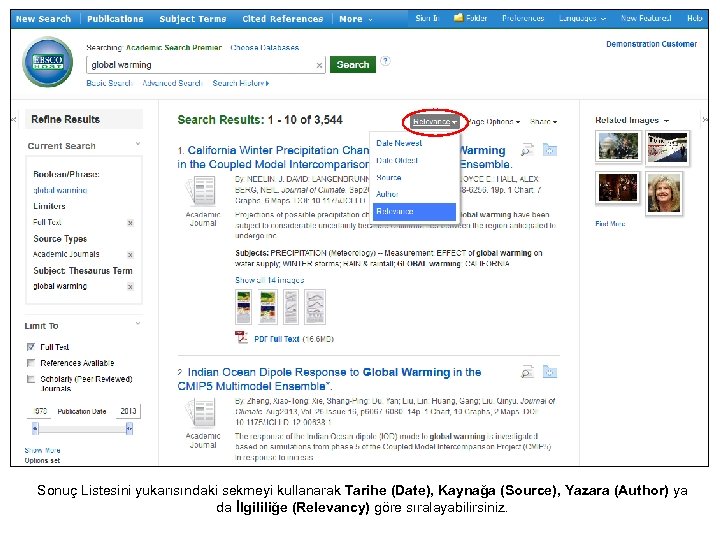Click Show More under Limit To
The height and width of the screenshot is (540, 720).
(42, 450)
